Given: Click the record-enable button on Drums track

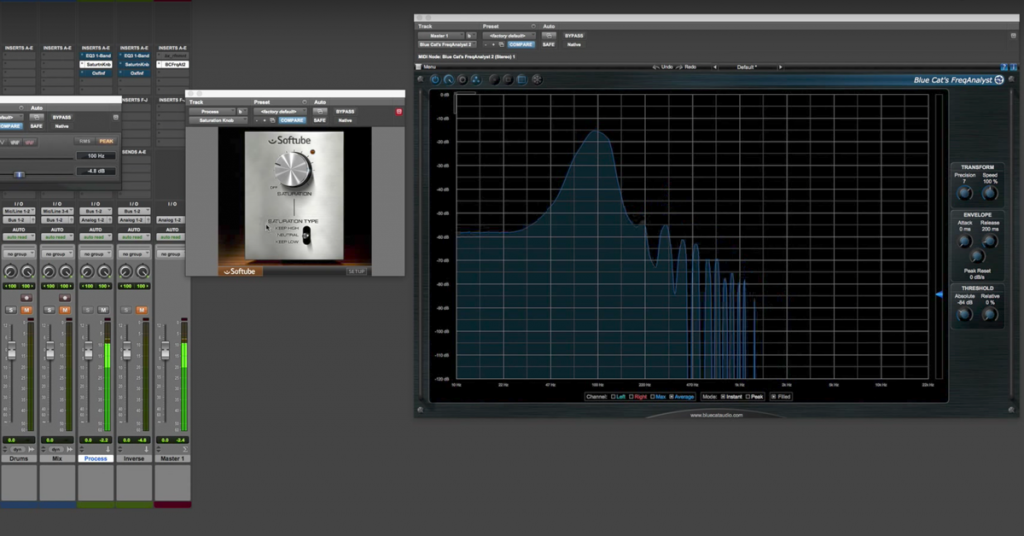Looking at the screenshot, I should tap(26, 298).
